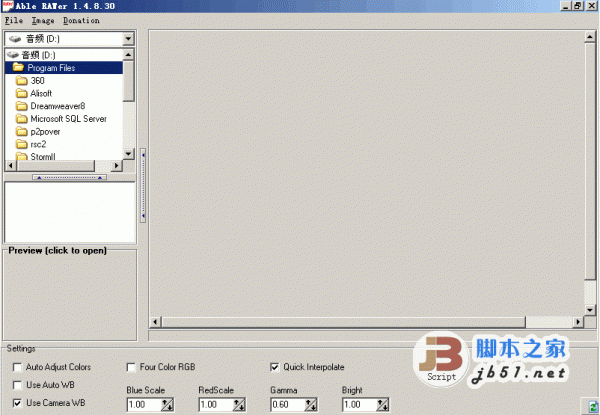Click image view scroll down arrow
Image resolution: width=600 pixels, height=415 pixels.
[590, 310]
